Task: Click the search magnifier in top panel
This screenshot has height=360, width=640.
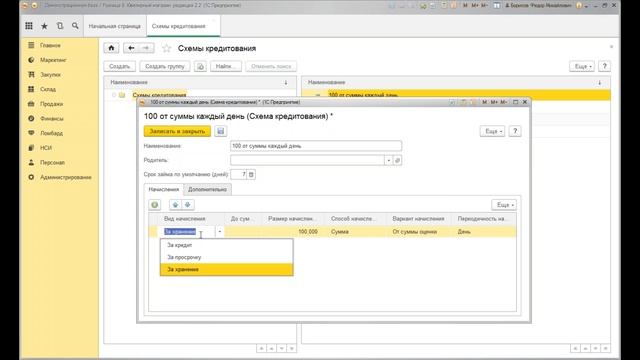Action: coord(75,26)
